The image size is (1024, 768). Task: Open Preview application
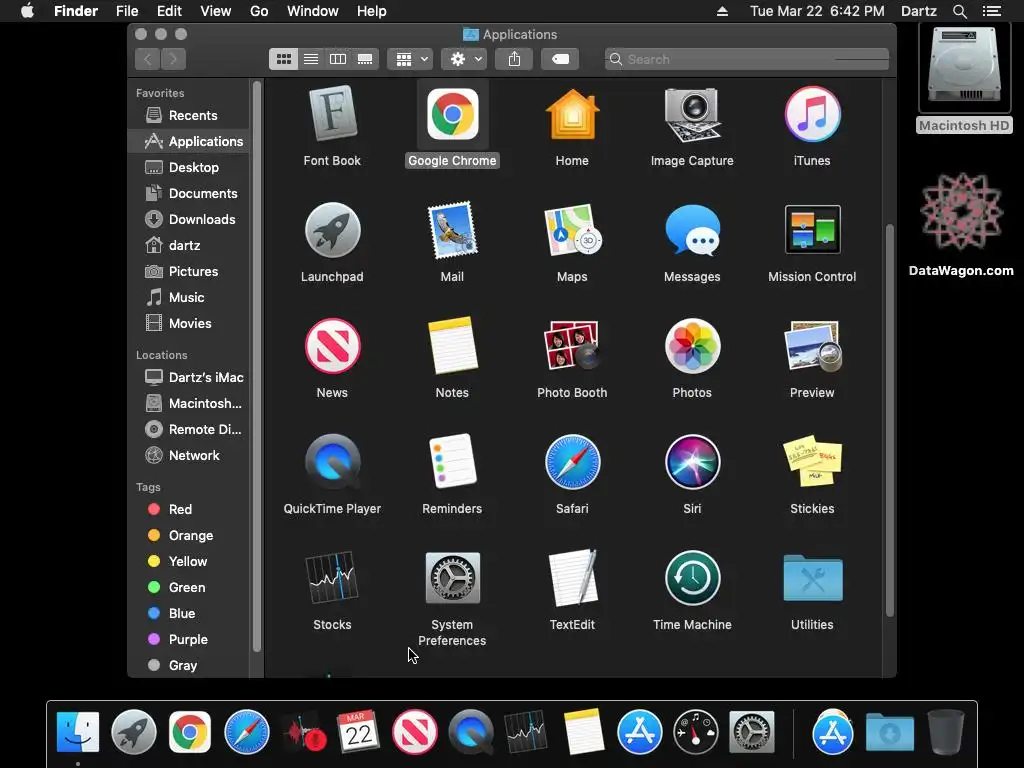(812, 346)
